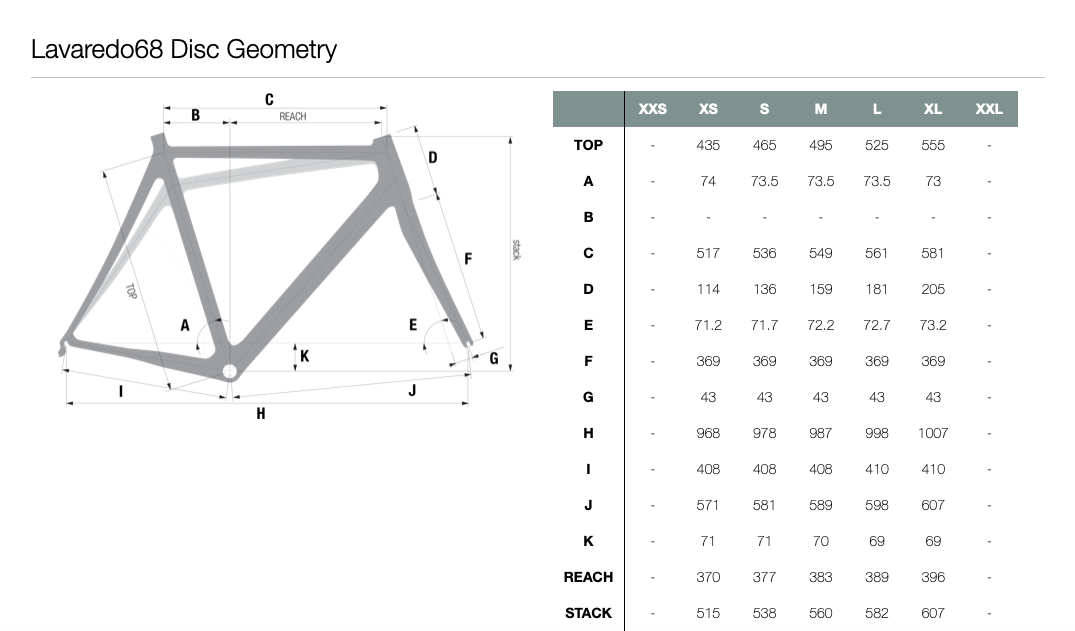1075x631 pixels.
Task: Click the STACK row label in table
Action: point(588,613)
